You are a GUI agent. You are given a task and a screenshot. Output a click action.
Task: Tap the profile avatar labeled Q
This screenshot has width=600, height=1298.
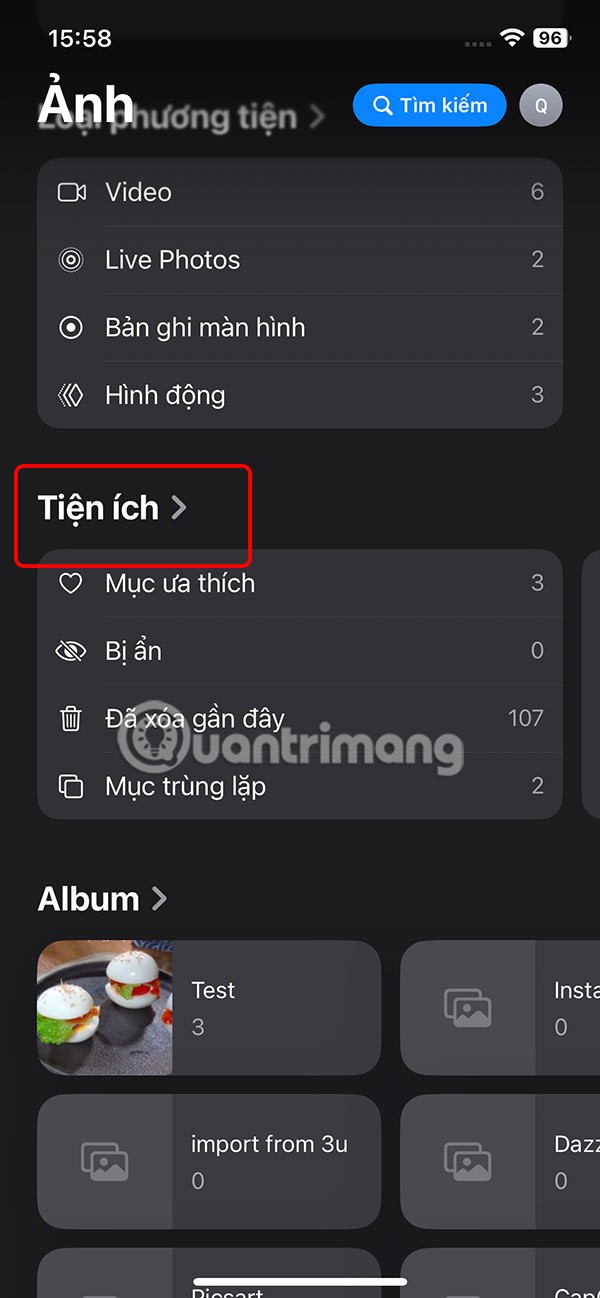[x=541, y=105]
